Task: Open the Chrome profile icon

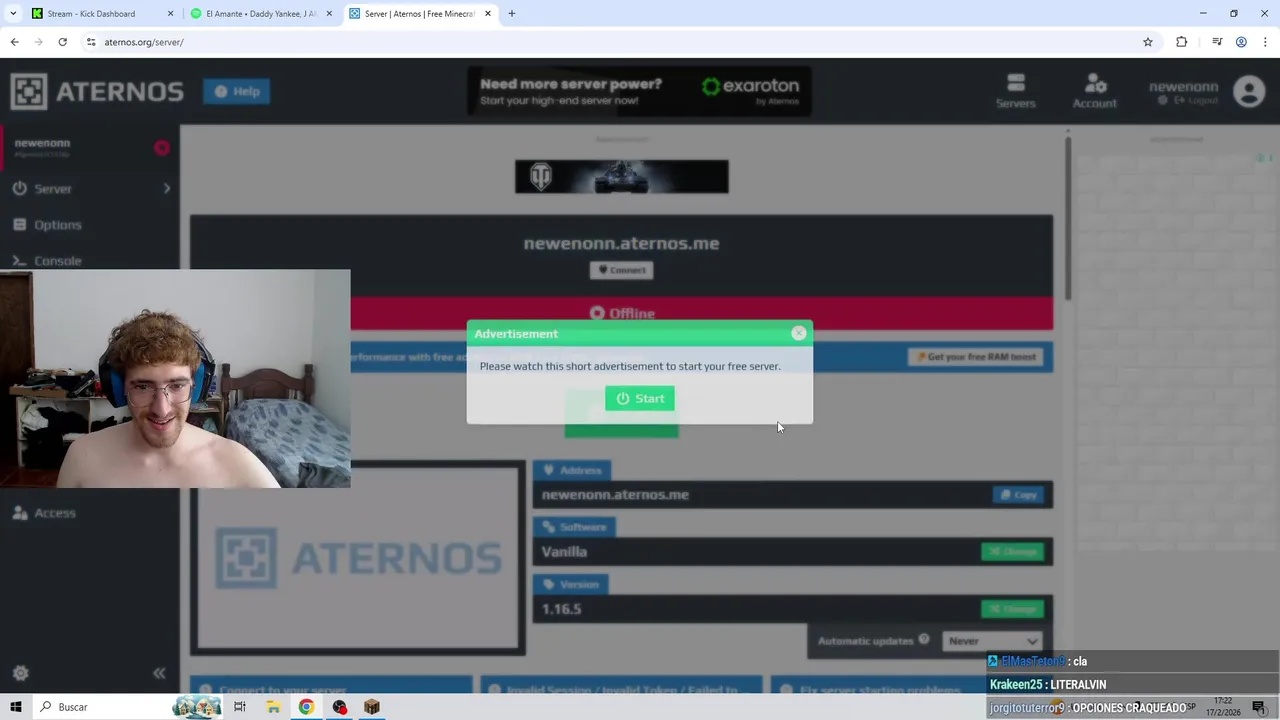Action: coord(1241,42)
